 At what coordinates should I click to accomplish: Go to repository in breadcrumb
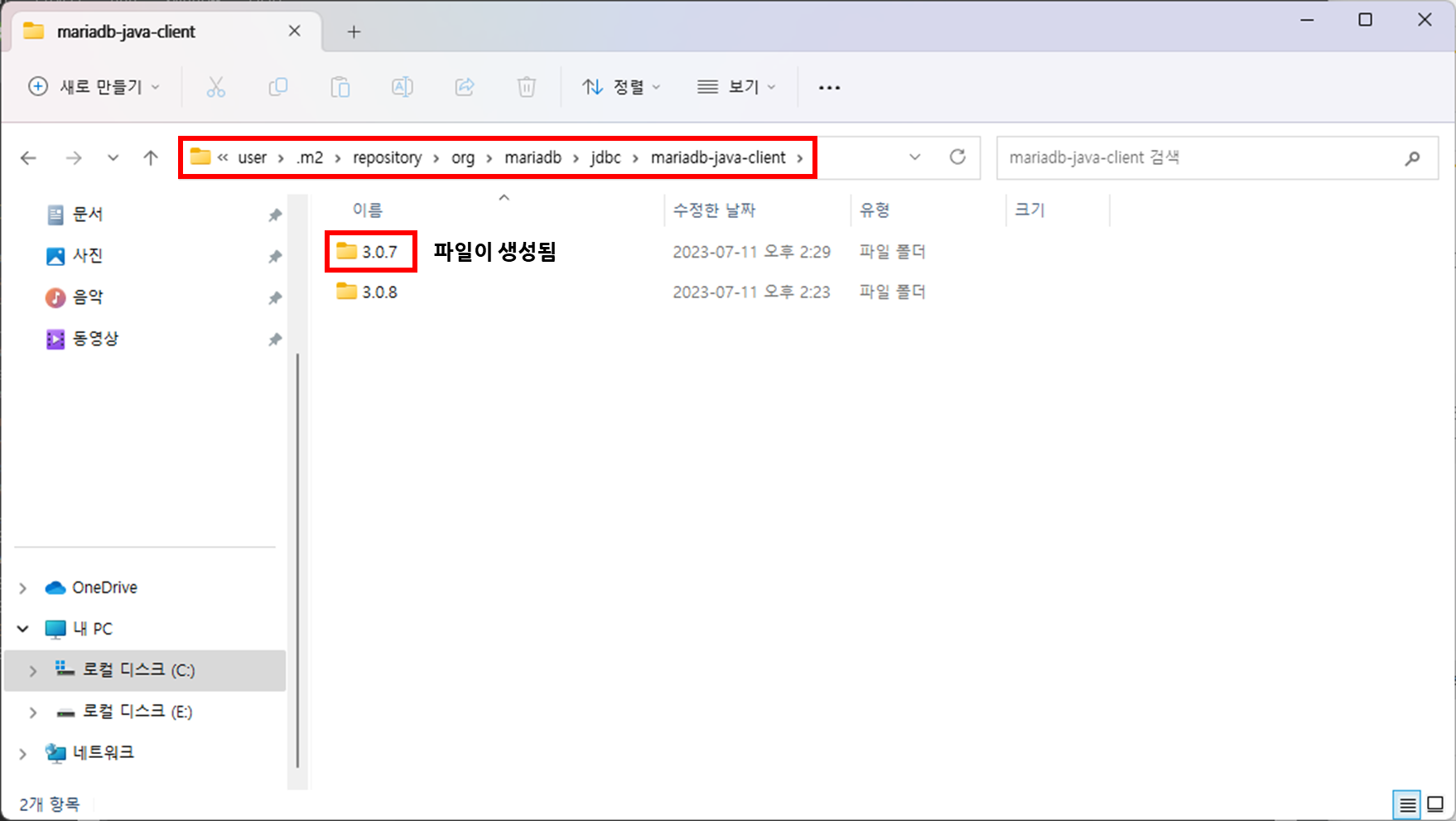tap(387, 157)
